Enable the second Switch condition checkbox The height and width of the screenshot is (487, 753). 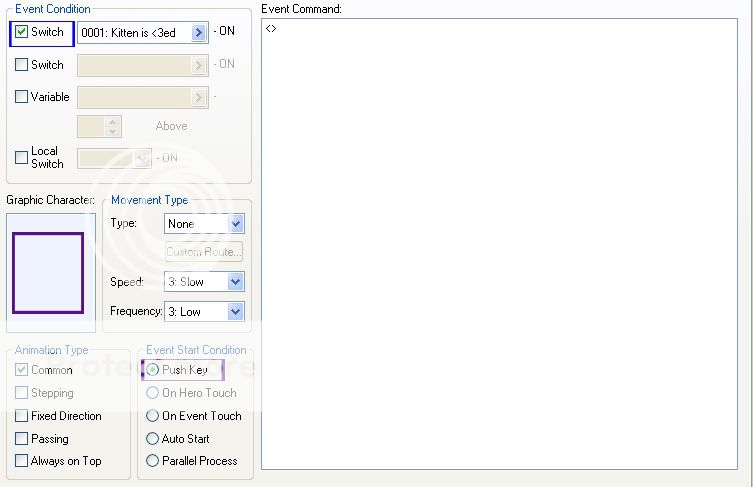point(22,65)
